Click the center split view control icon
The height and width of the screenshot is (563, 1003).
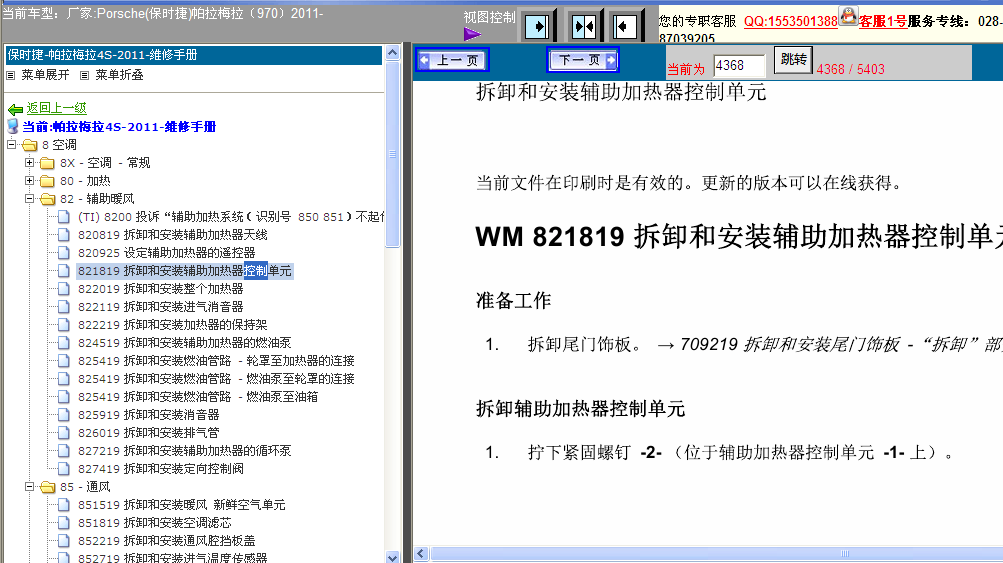point(584,27)
